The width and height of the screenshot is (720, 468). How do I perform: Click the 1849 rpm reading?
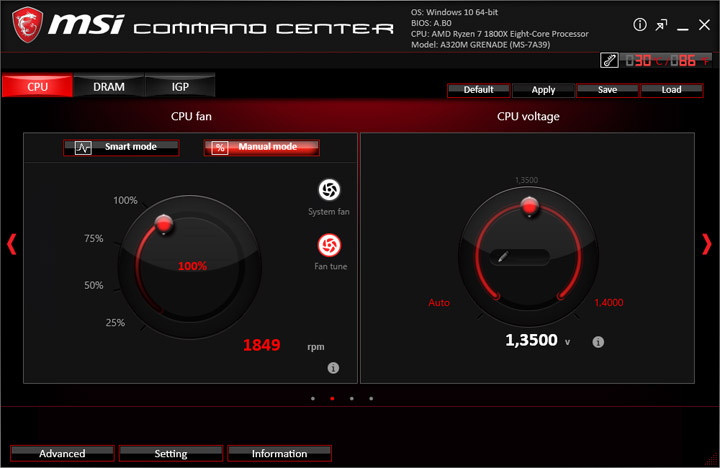pyautogui.click(x=261, y=345)
